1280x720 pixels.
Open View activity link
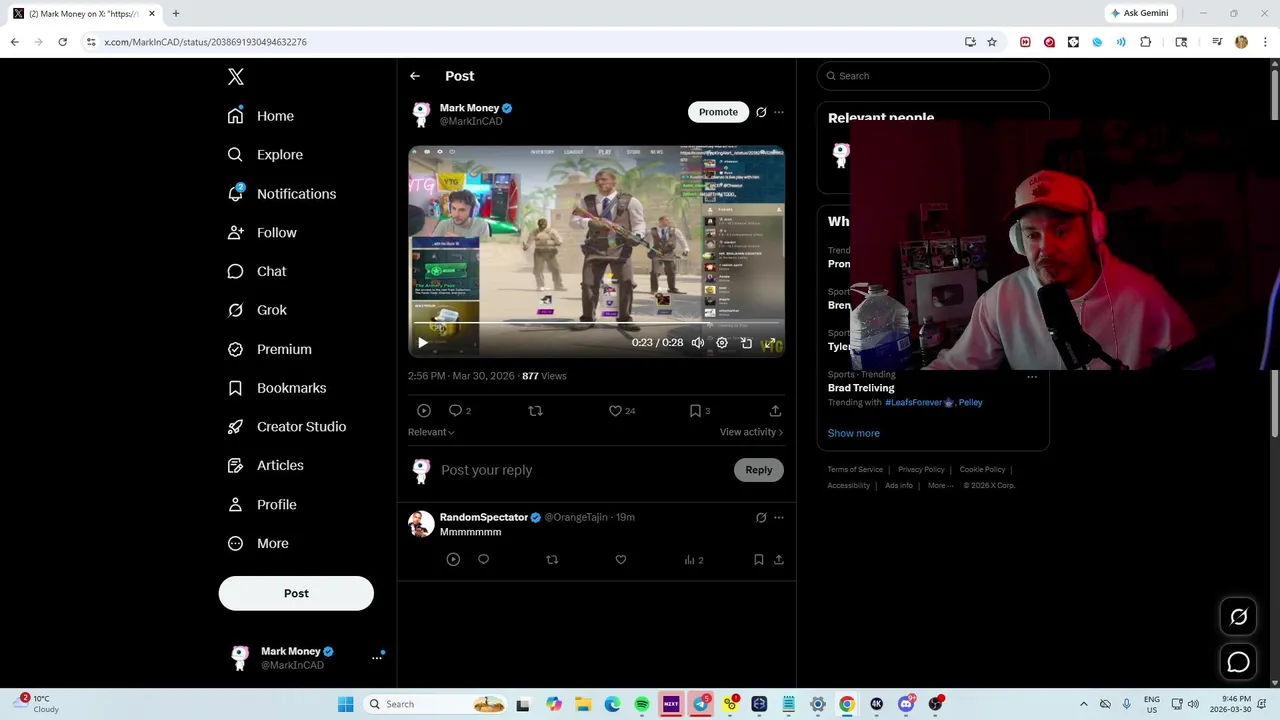tap(751, 432)
